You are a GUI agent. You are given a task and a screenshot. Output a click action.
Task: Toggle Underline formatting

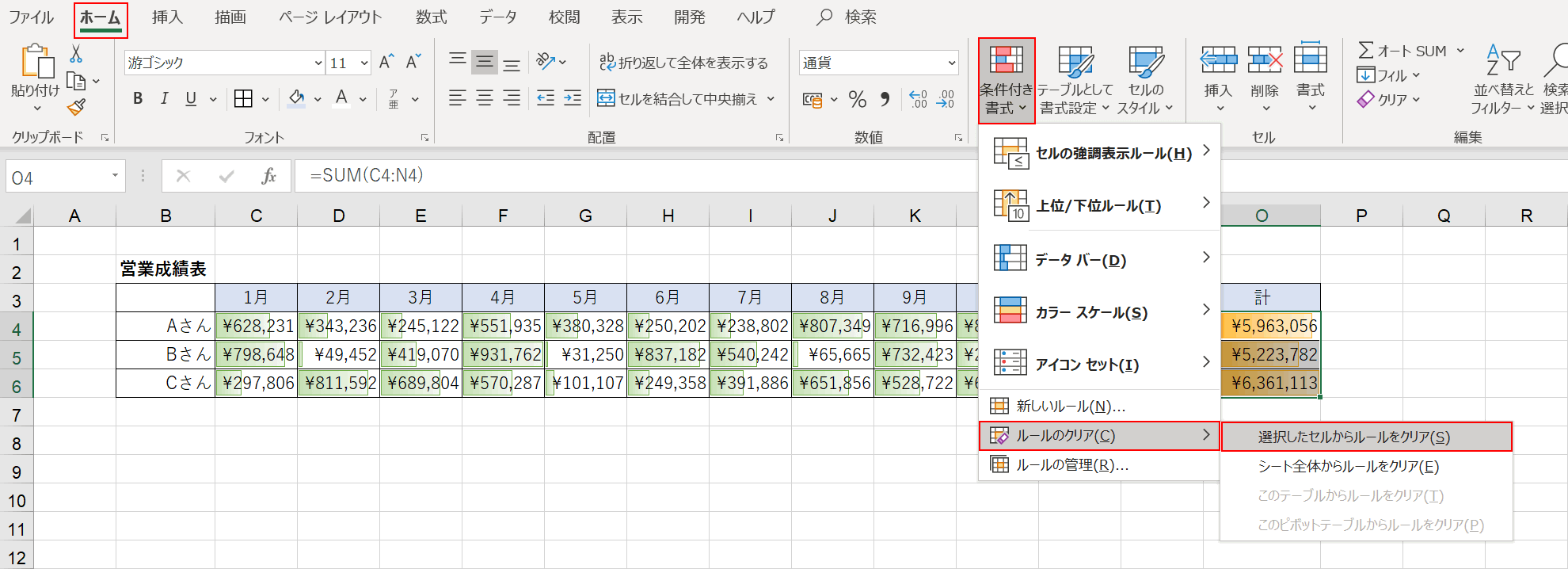(x=191, y=98)
